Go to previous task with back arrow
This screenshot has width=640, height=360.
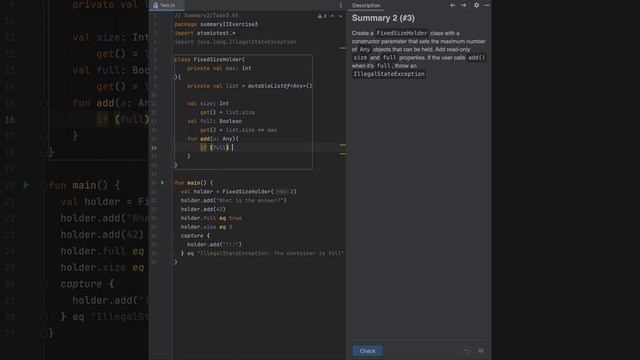(452, 5)
